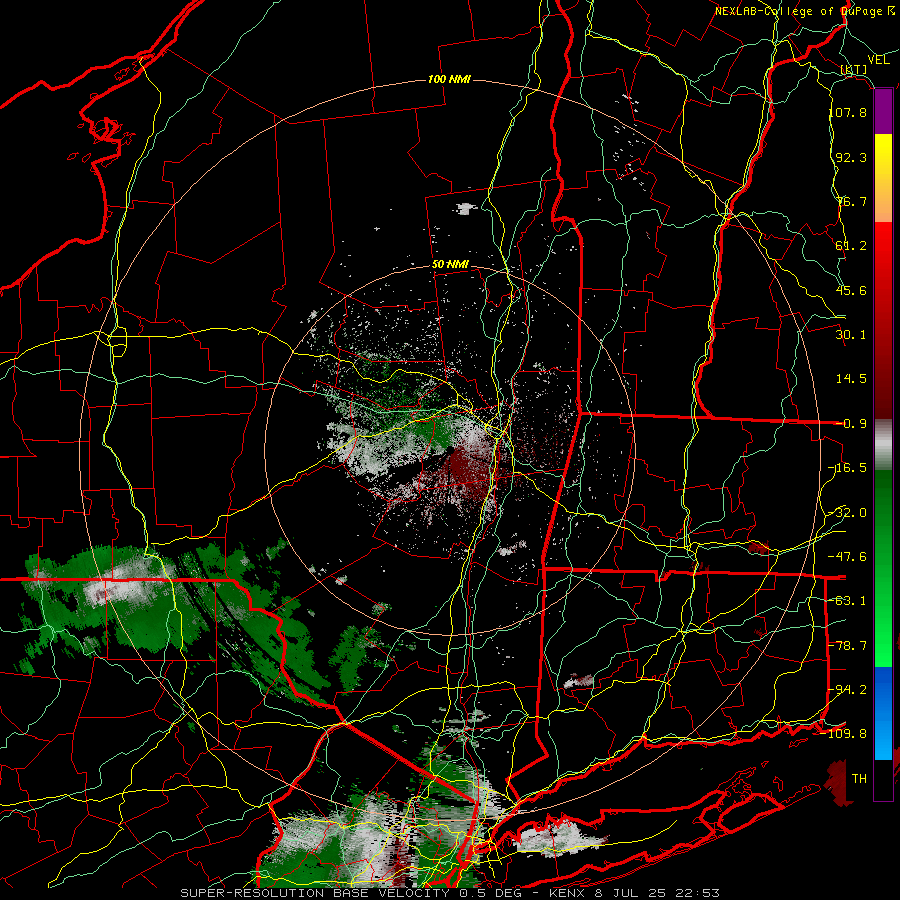Select the 107.8 value on velocity scale
The height and width of the screenshot is (900, 900).
[x=848, y=112]
